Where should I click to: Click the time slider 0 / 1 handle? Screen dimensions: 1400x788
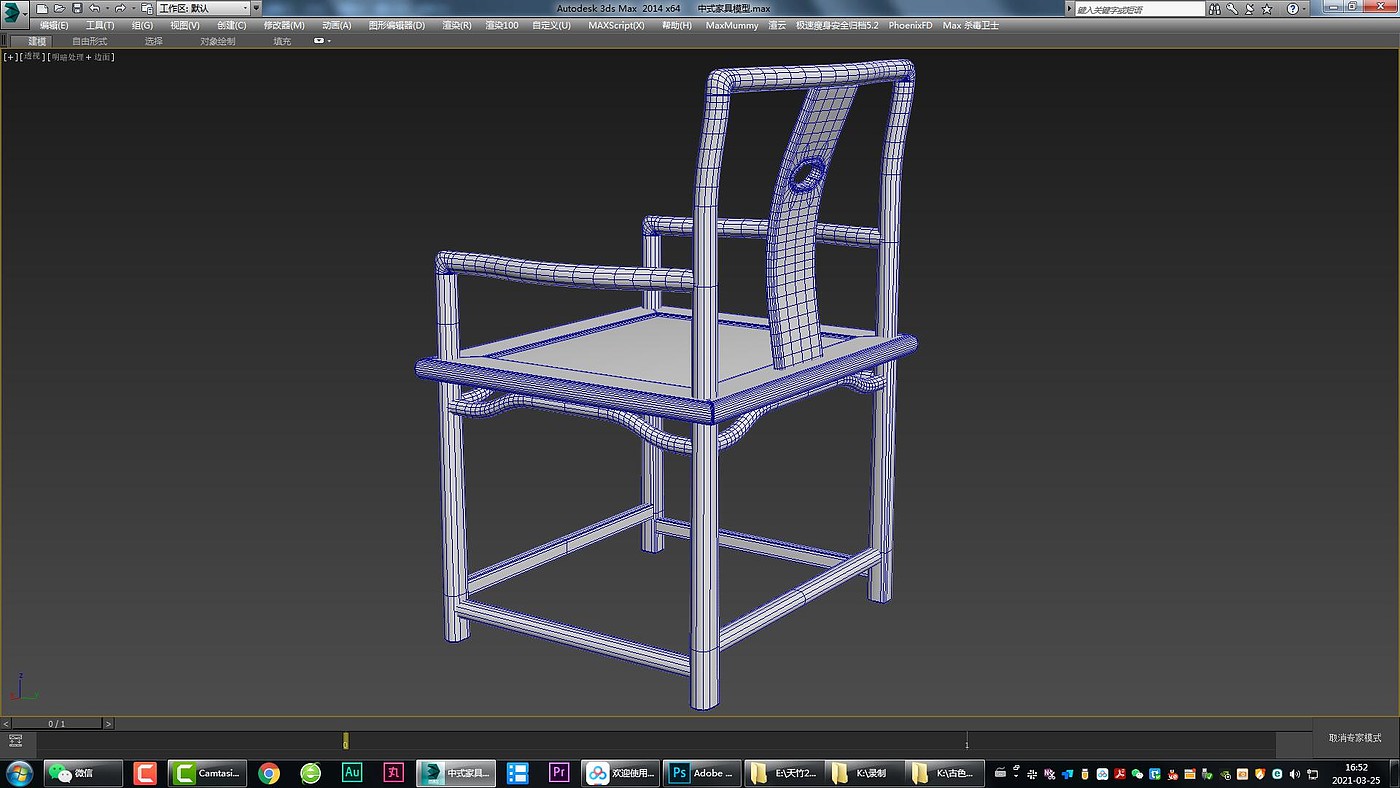click(57, 723)
